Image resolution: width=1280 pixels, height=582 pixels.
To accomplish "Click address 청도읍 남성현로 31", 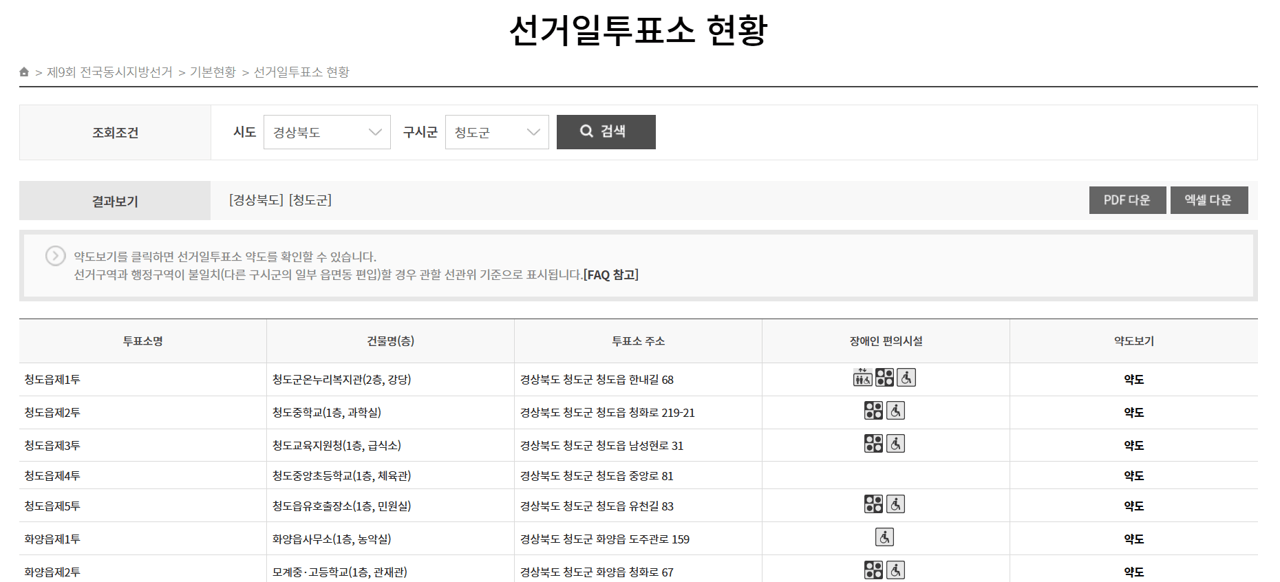I will [602, 446].
